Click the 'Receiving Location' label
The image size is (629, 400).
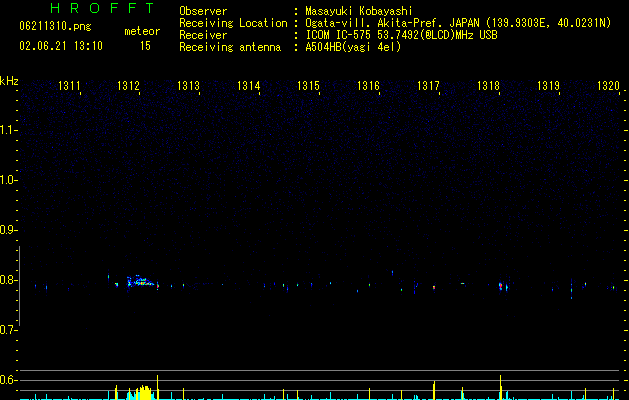point(233,23)
